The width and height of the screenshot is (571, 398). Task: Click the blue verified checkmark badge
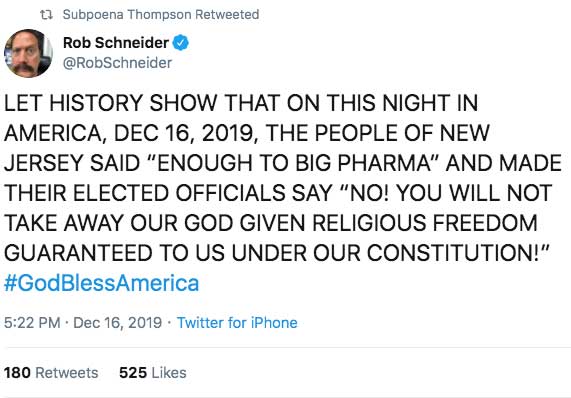click(181, 43)
